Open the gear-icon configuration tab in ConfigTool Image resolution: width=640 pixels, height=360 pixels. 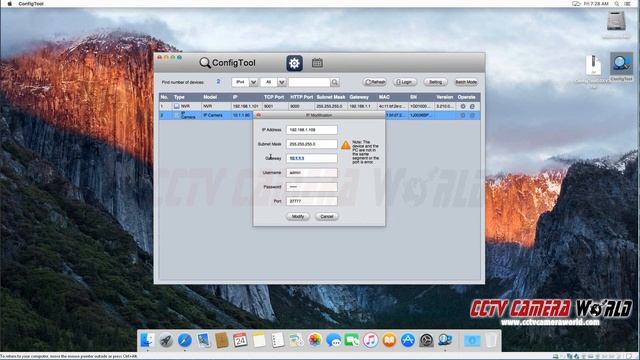(294, 63)
